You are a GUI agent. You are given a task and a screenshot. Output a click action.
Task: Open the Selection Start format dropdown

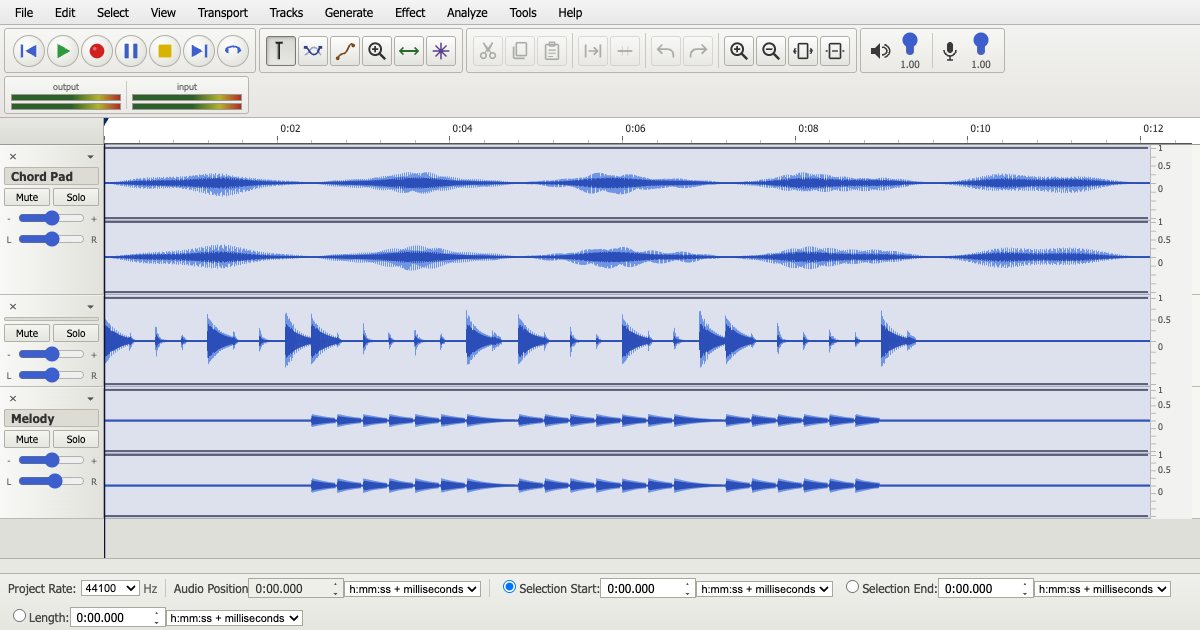[x=764, y=589]
